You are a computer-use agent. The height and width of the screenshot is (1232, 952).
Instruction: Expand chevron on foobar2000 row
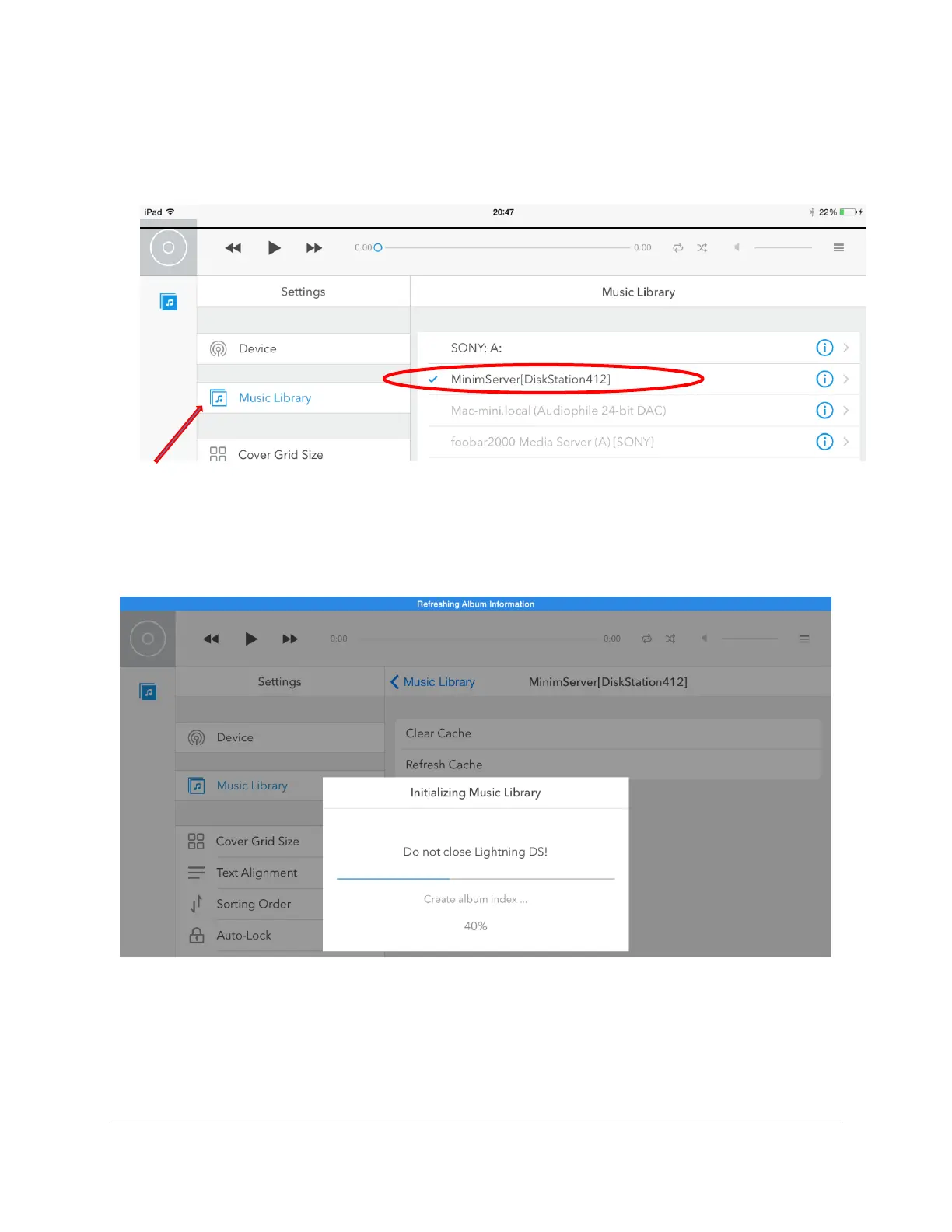(x=846, y=442)
